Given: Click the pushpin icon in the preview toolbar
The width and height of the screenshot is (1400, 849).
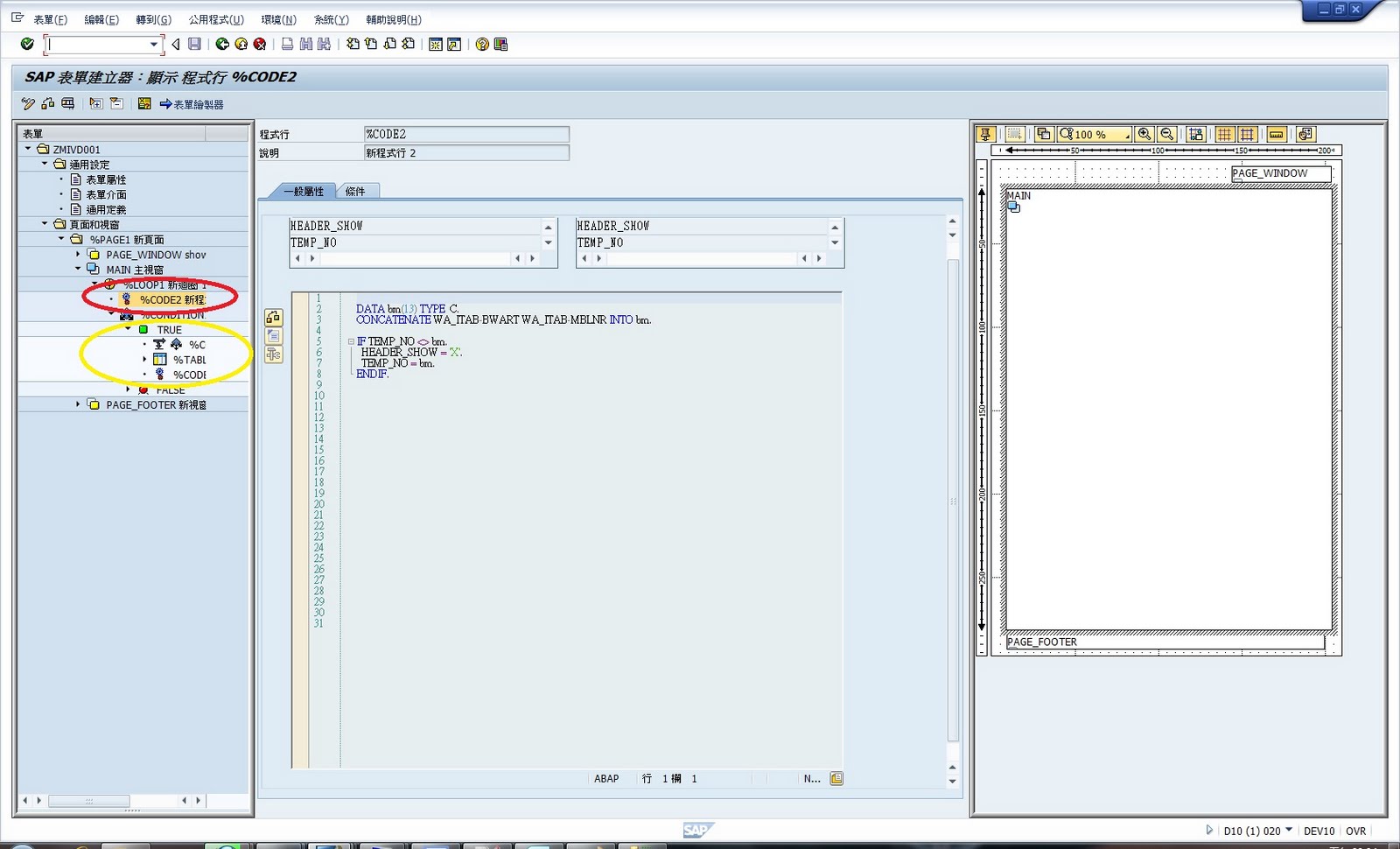Looking at the screenshot, I should [x=985, y=135].
